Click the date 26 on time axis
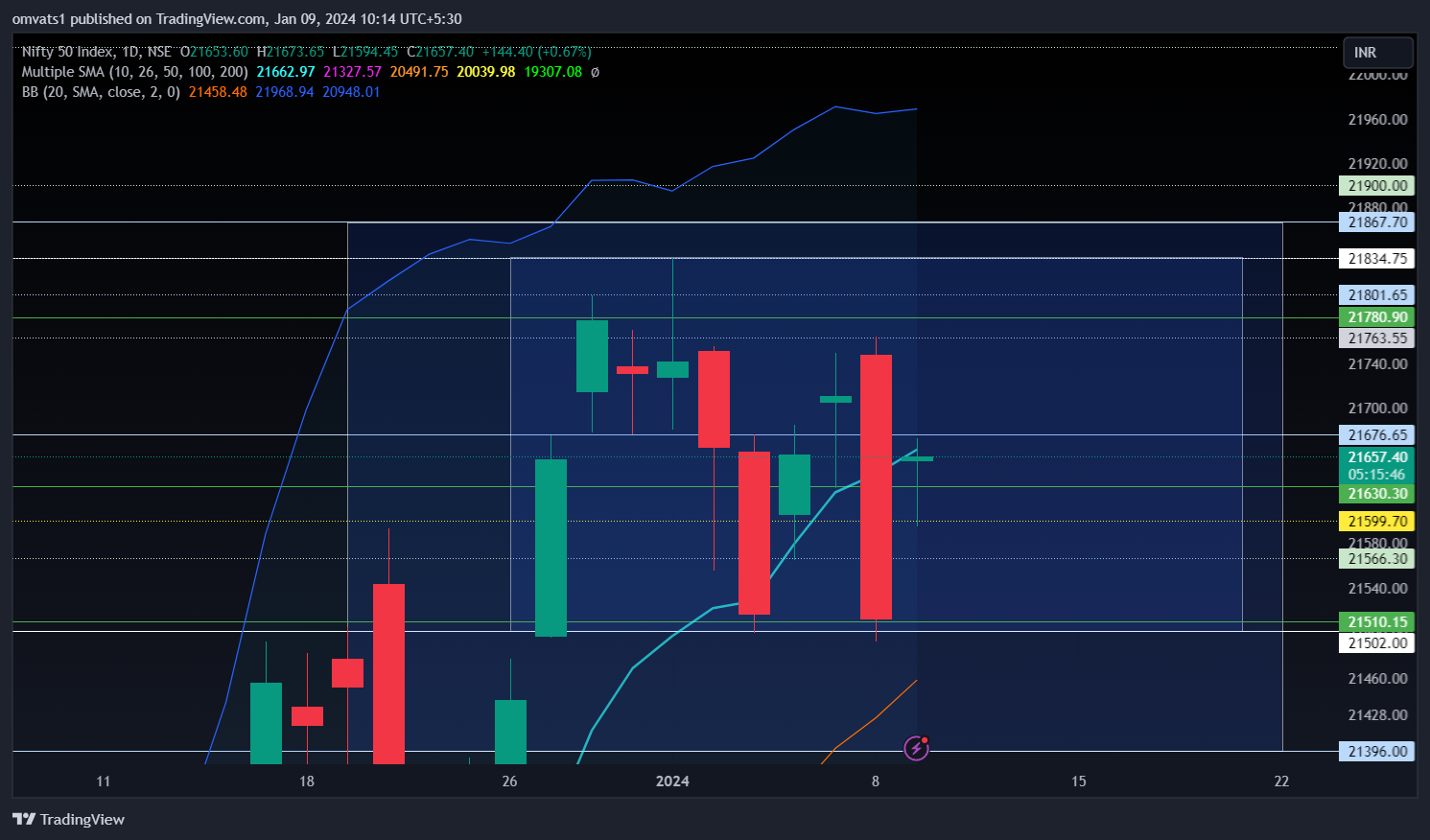 [x=509, y=782]
